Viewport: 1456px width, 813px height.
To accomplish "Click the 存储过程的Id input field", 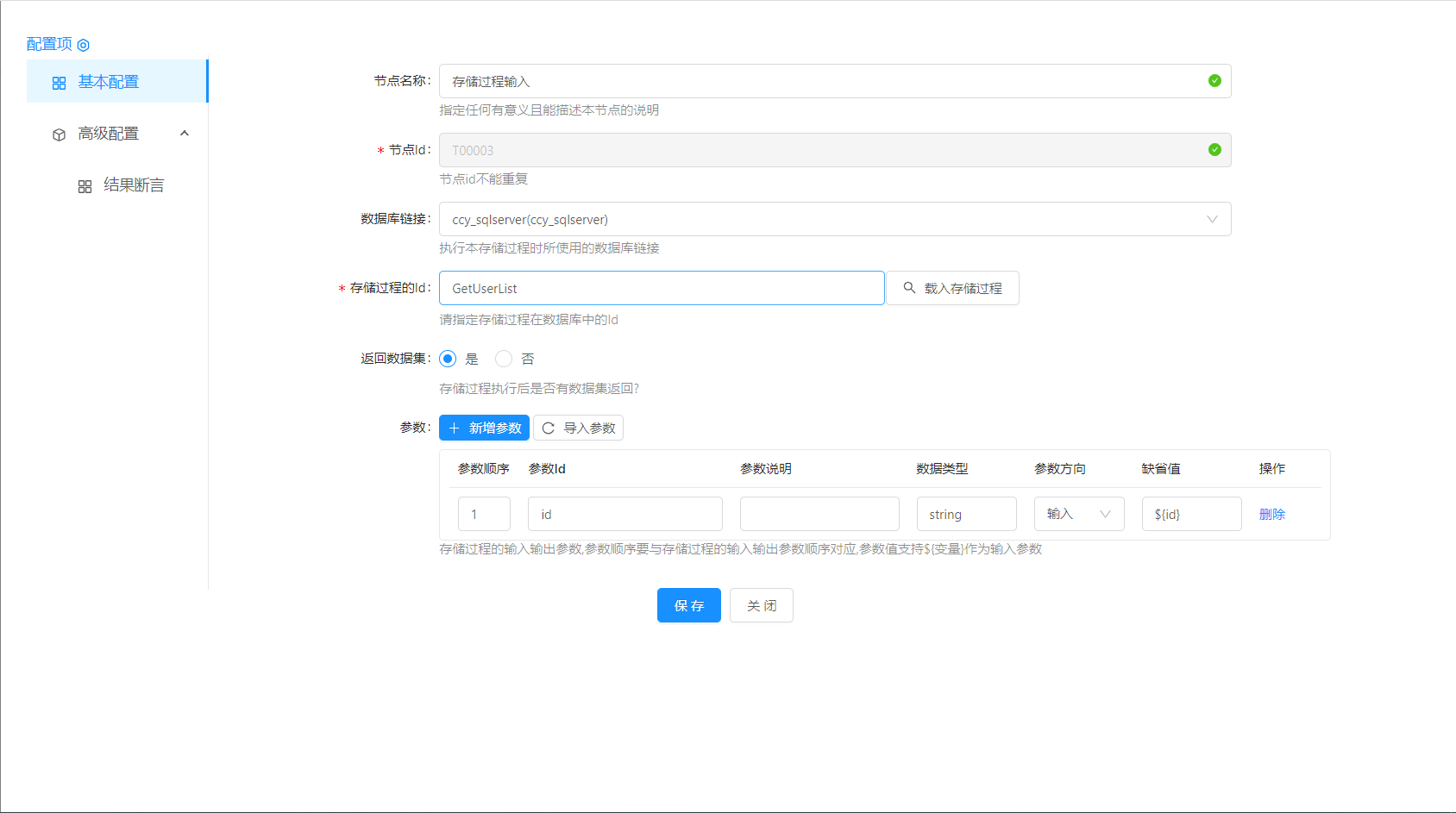I will point(661,288).
